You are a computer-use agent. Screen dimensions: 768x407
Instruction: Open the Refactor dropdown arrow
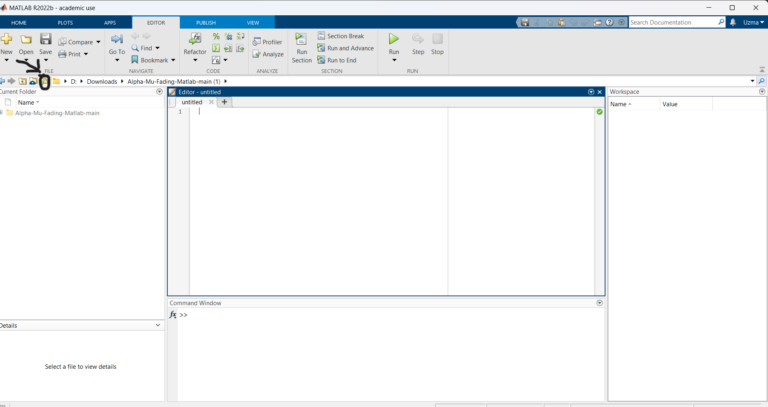pyautogui.click(x=195, y=60)
